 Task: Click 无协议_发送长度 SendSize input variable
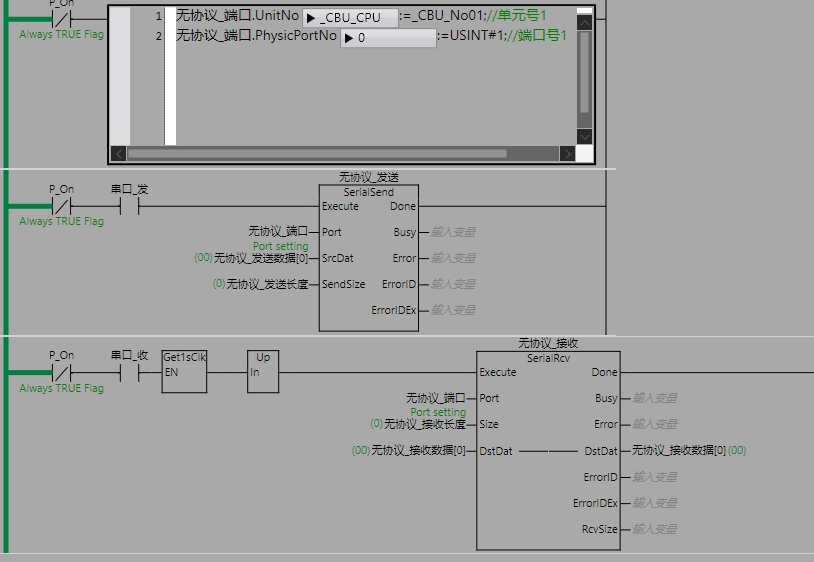coord(266,284)
